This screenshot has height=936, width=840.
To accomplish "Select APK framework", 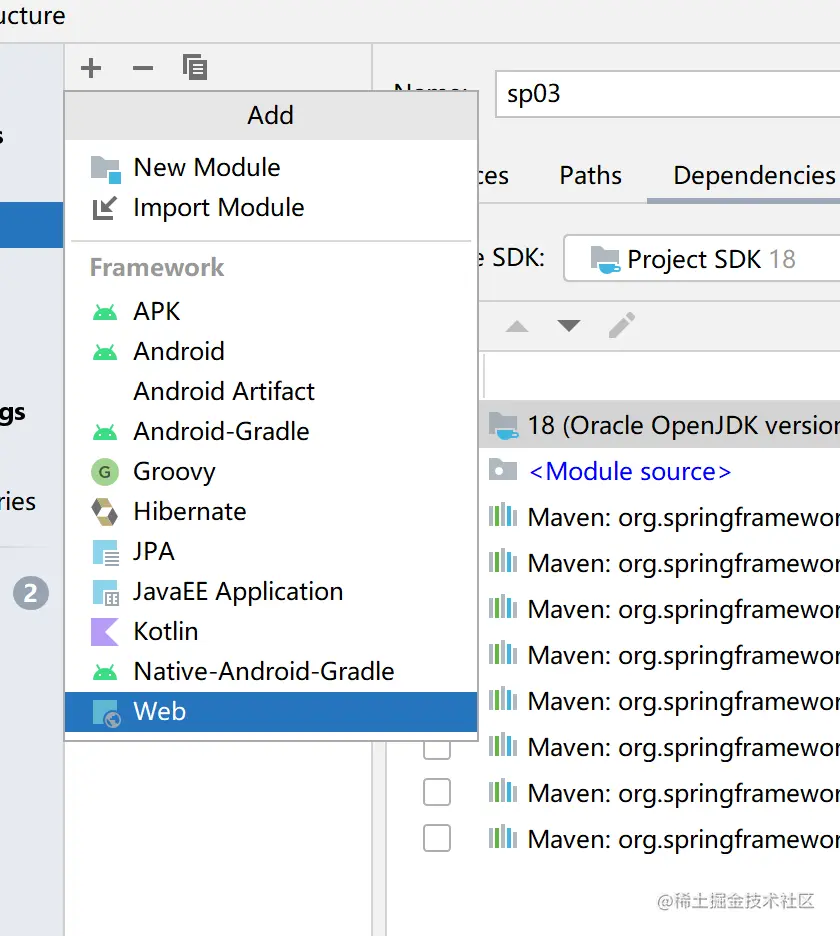I will (x=271, y=312).
